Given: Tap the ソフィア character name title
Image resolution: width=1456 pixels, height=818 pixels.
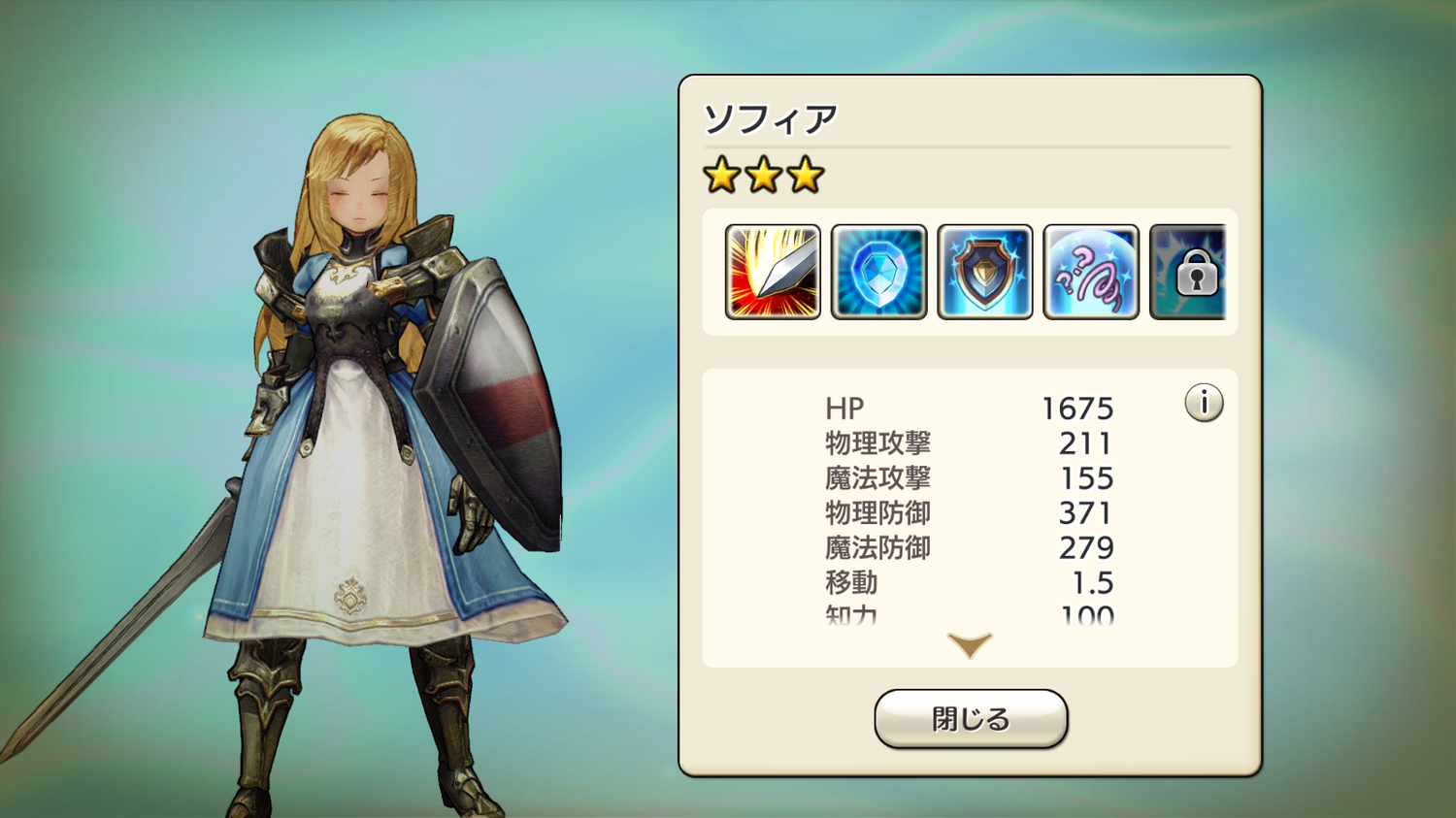Looking at the screenshot, I should 770,119.
